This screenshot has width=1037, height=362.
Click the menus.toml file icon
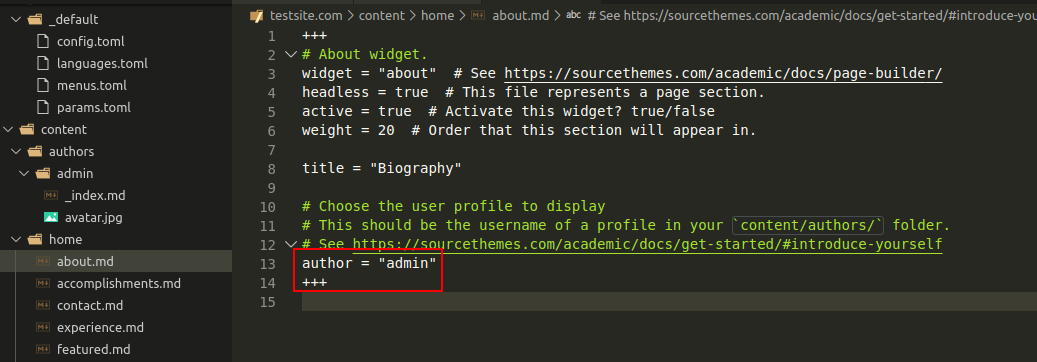click(43, 85)
